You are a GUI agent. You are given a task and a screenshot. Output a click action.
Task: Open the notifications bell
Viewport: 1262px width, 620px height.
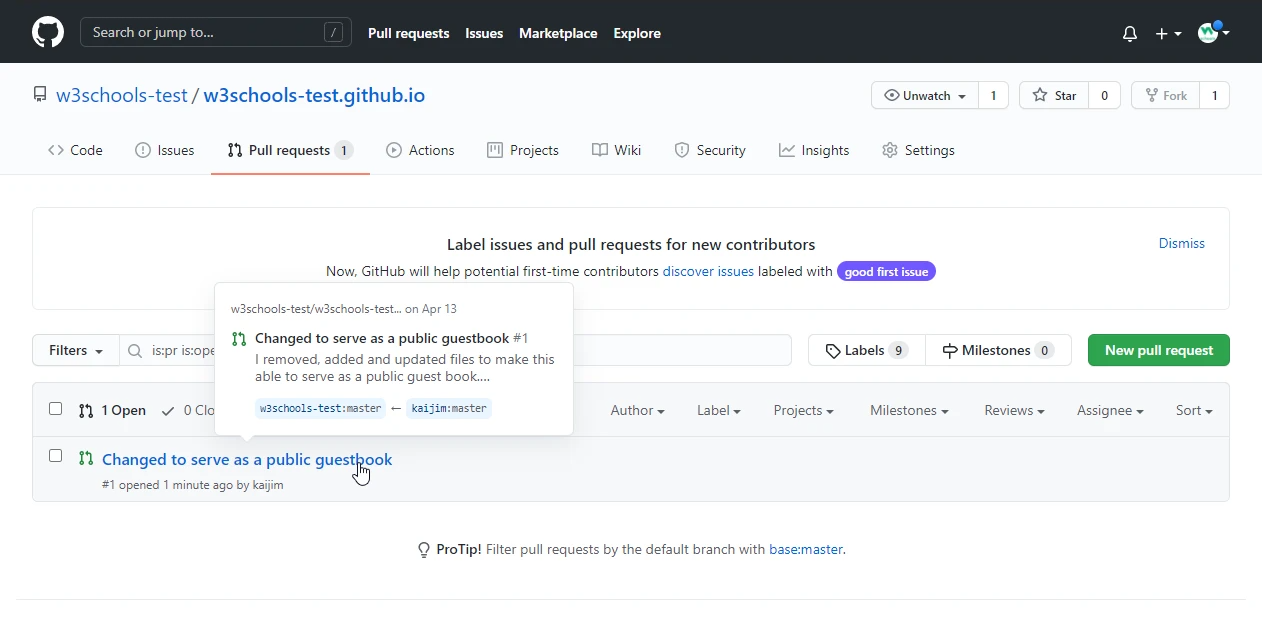(1130, 33)
